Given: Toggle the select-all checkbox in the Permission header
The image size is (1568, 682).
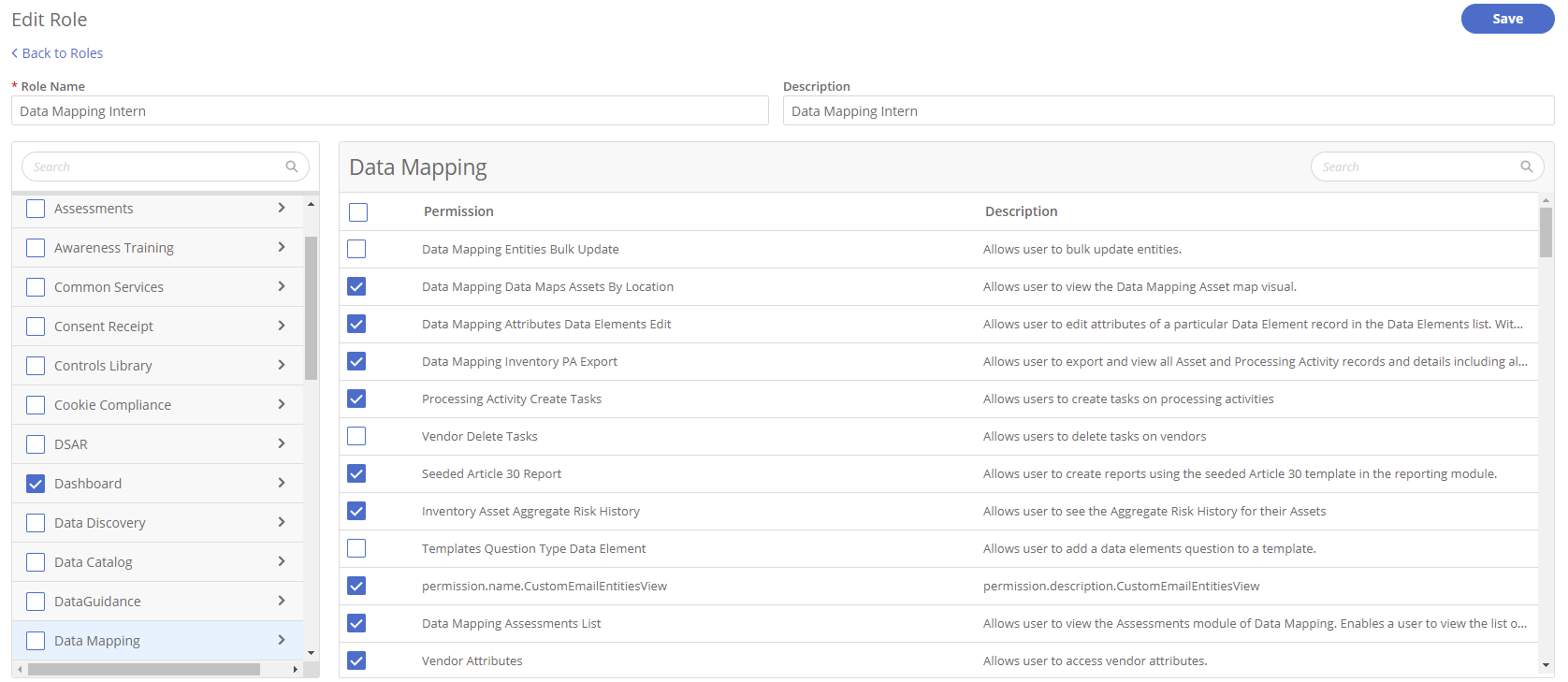Looking at the screenshot, I should pyautogui.click(x=358, y=212).
